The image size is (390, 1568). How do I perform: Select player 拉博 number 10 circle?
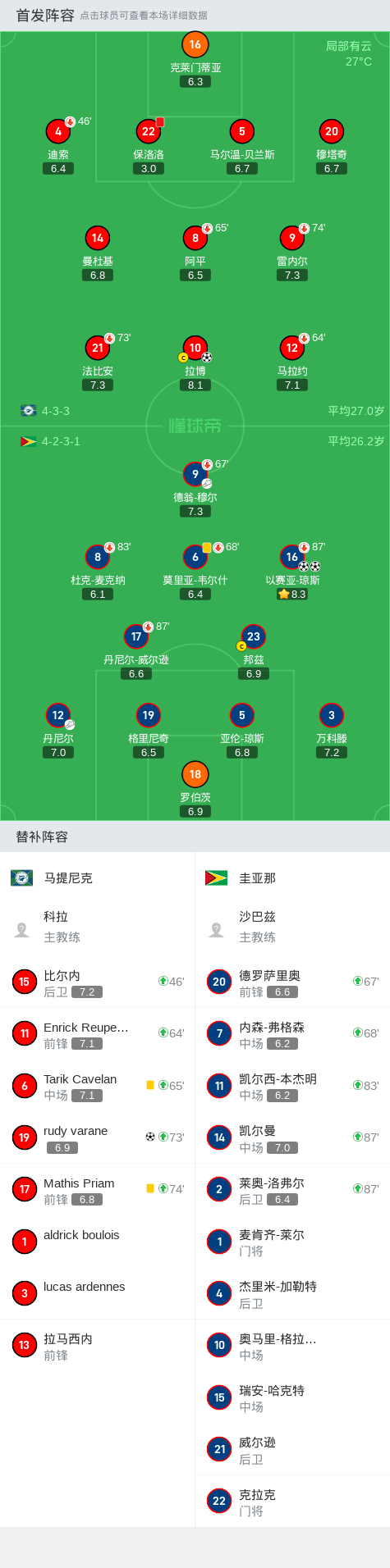coord(195,348)
